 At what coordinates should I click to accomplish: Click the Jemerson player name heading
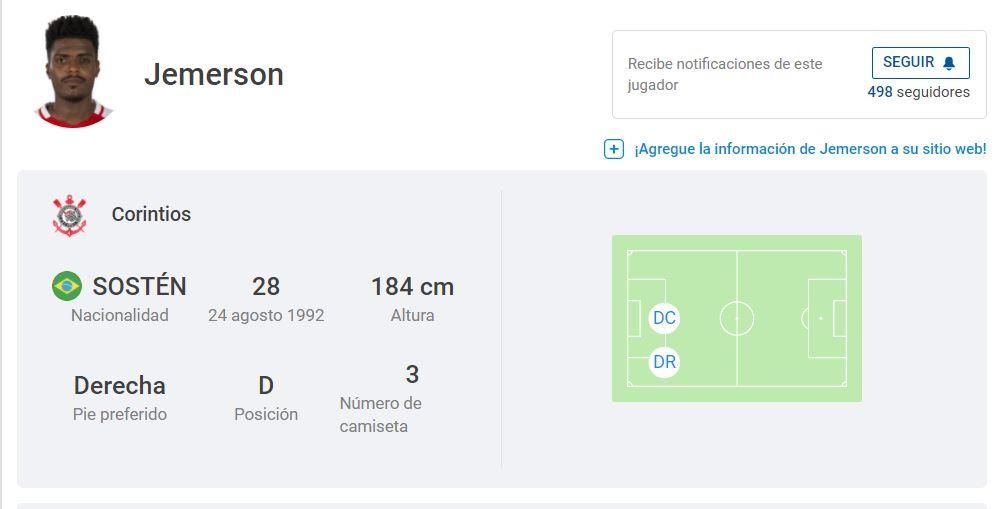click(214, 74)
